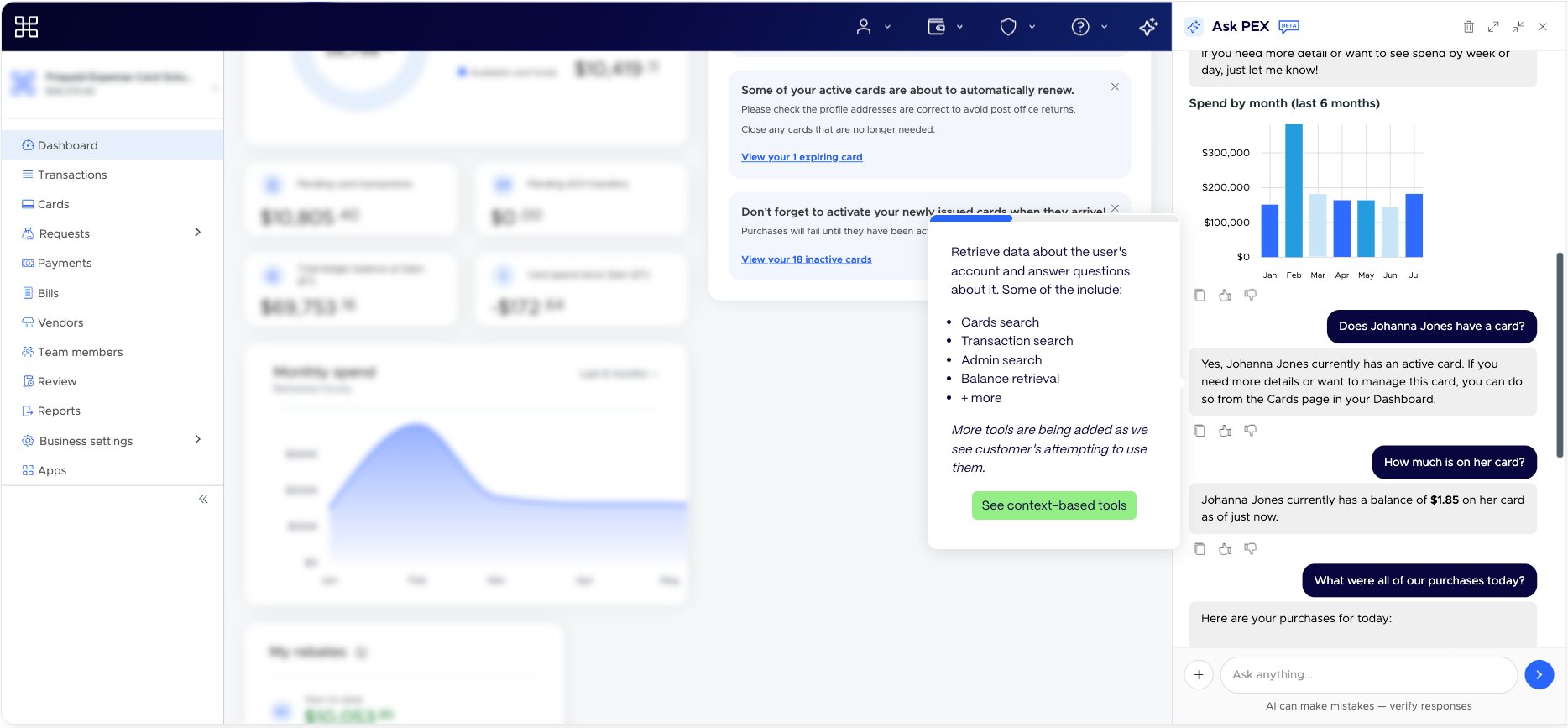Click the July bar in spend chart

click(1414, 225)
